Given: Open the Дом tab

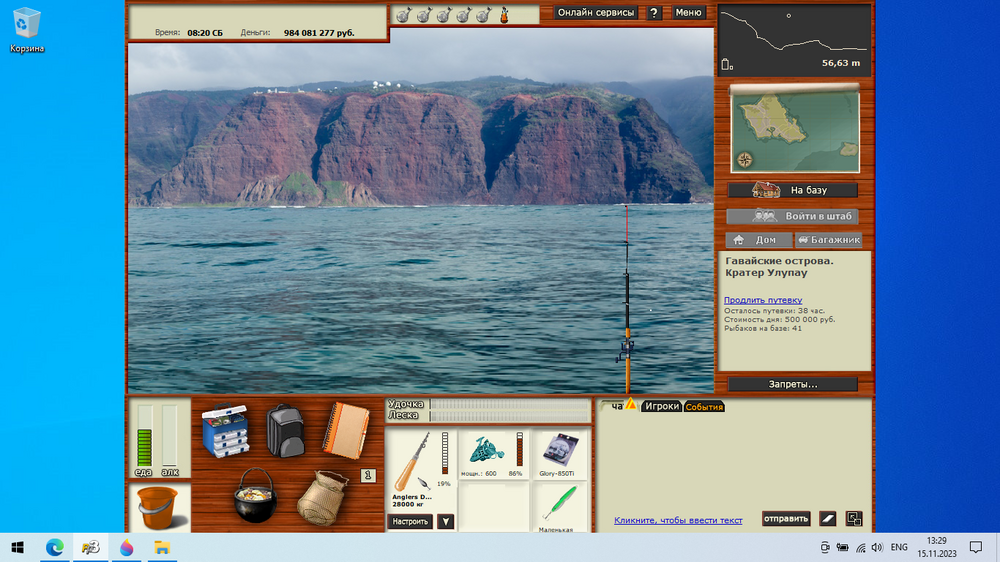Looking at the screenshot, I should click(759, 240).
